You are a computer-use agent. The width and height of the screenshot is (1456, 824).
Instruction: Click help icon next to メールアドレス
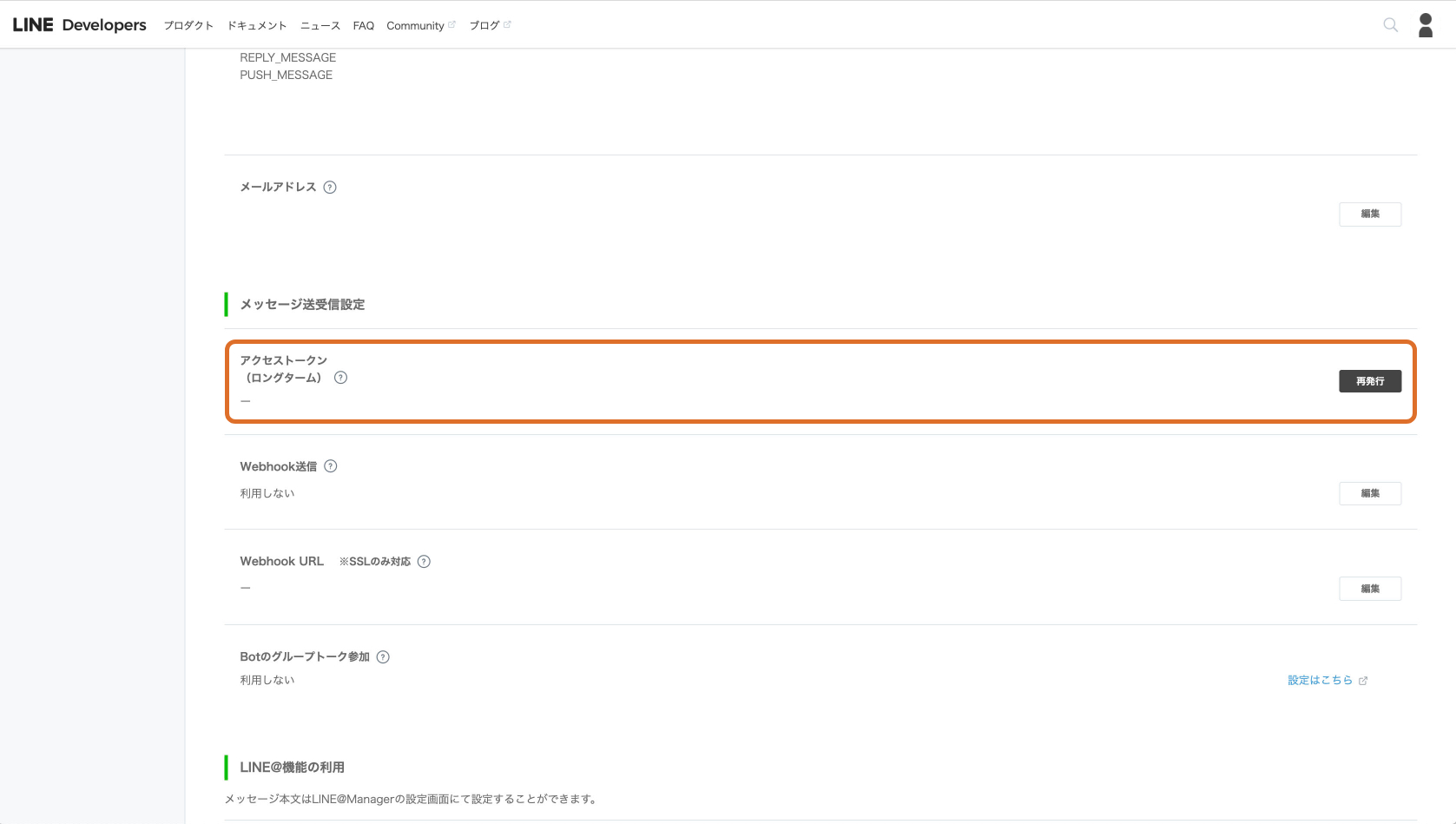pyautogui.click(x=330, y=188)
